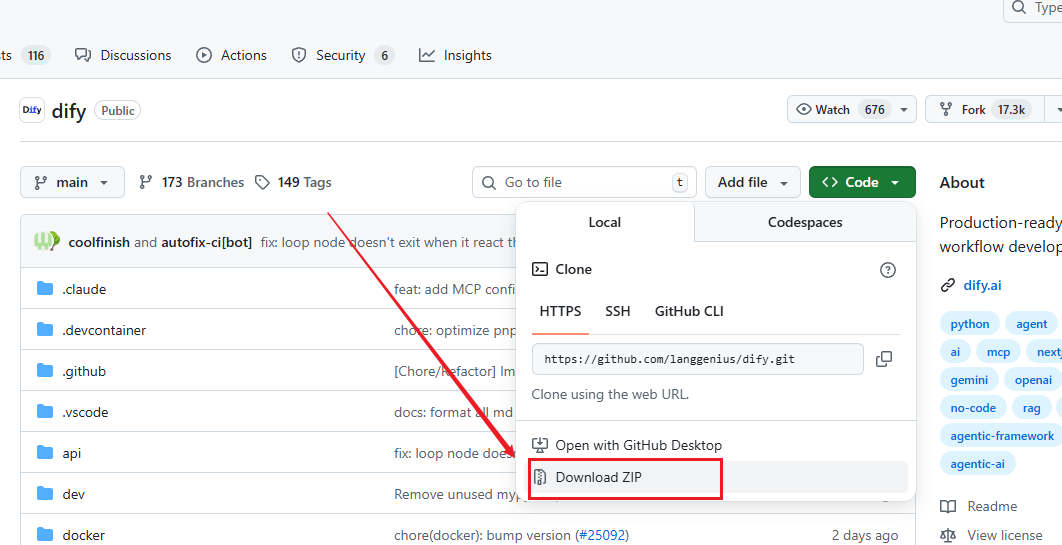Click the docker commit message text
This screenshot has width=1062, height=545.
482,536
